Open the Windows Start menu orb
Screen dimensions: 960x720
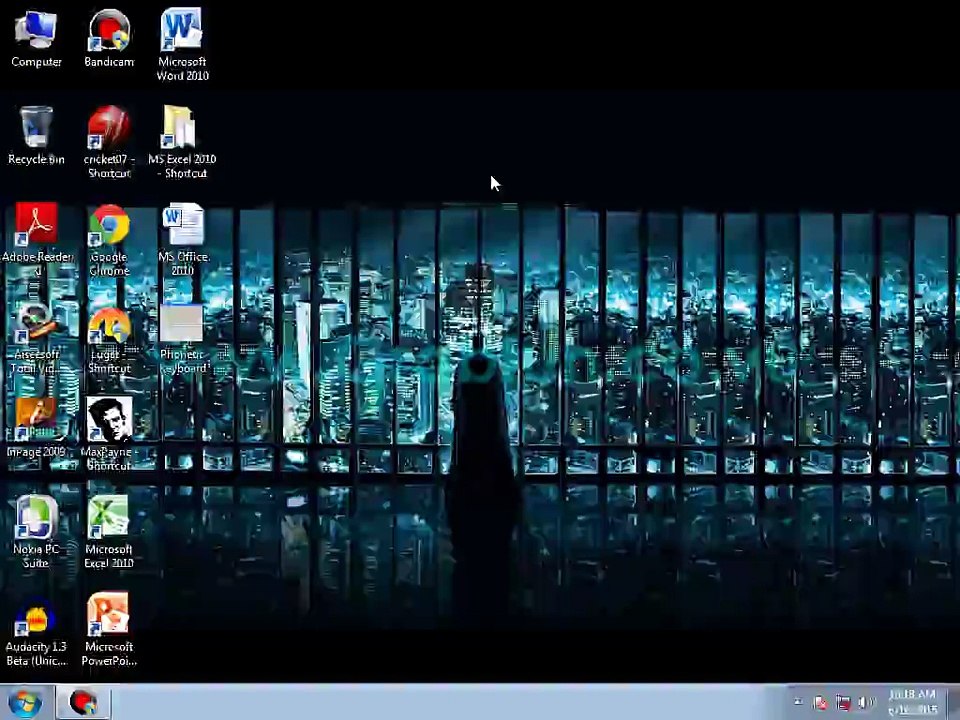tap(24, 702)
